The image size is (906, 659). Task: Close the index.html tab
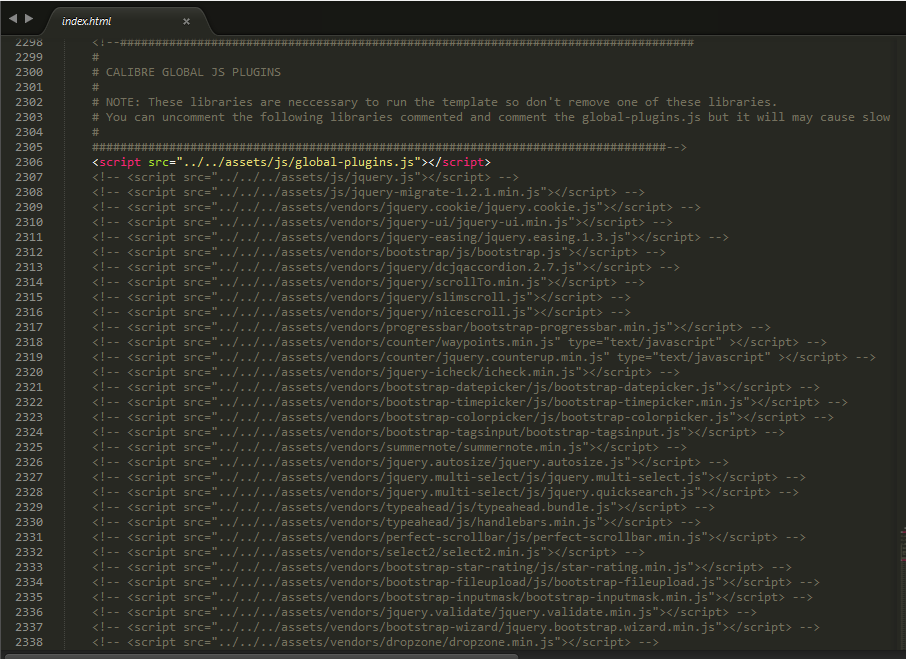[186, 19]
